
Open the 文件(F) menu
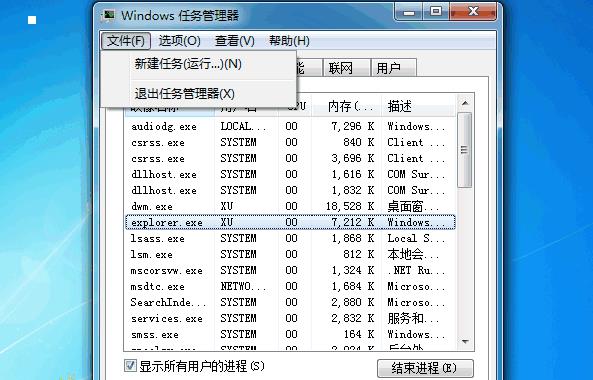126,41
